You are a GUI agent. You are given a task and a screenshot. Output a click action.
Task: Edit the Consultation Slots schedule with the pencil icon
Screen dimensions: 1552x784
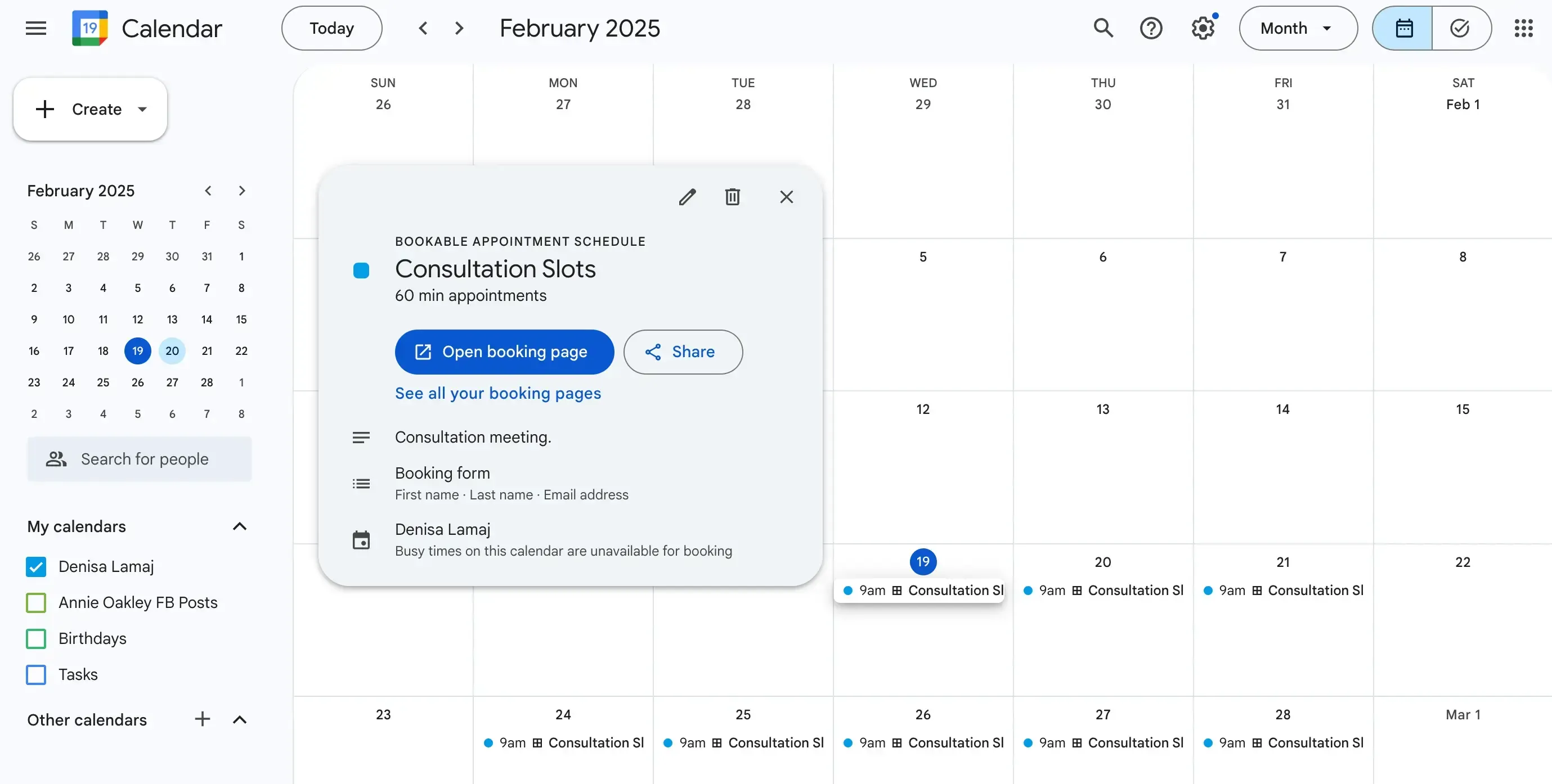(687, 197)
